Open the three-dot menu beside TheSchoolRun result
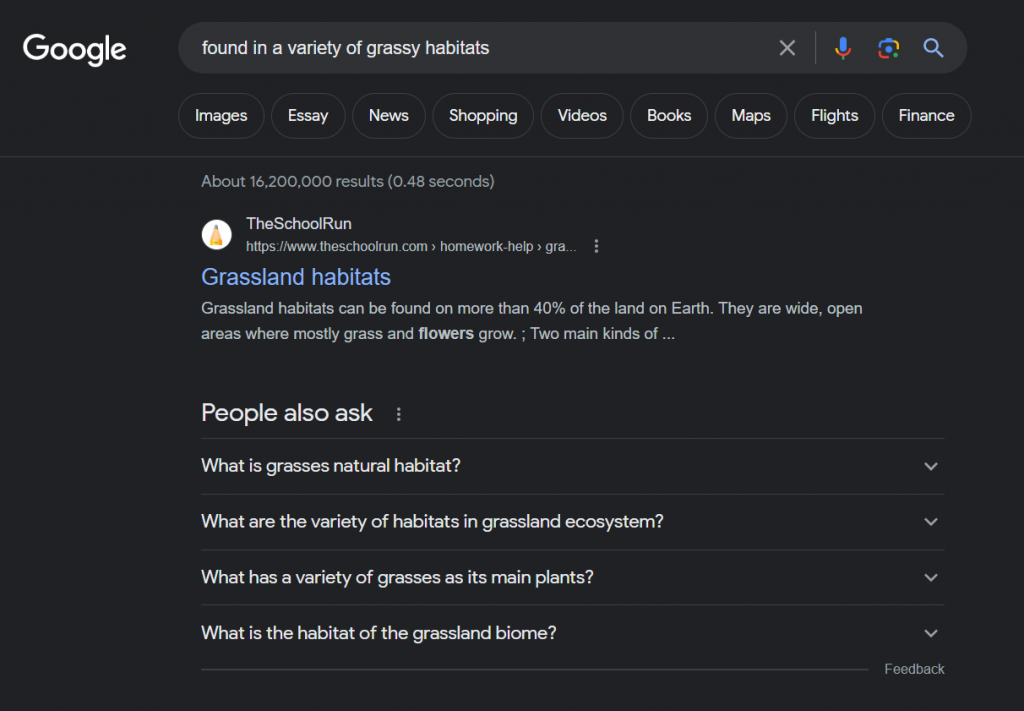The height and width of the screenshot is (711, 1024). [596, 246]
